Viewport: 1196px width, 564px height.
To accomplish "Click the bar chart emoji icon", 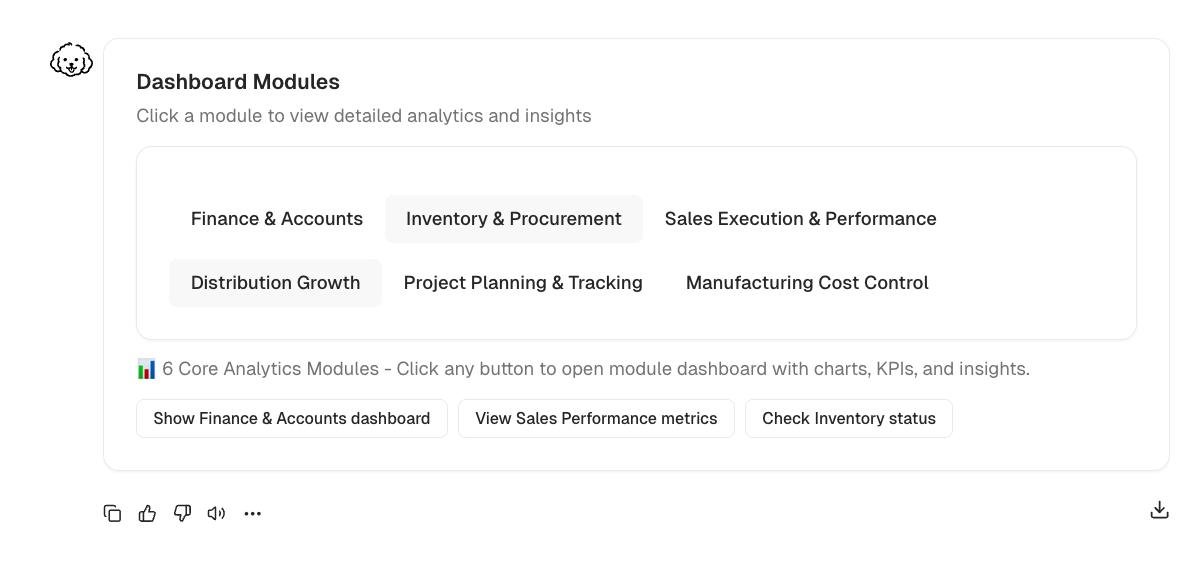I will coord(146,369).
